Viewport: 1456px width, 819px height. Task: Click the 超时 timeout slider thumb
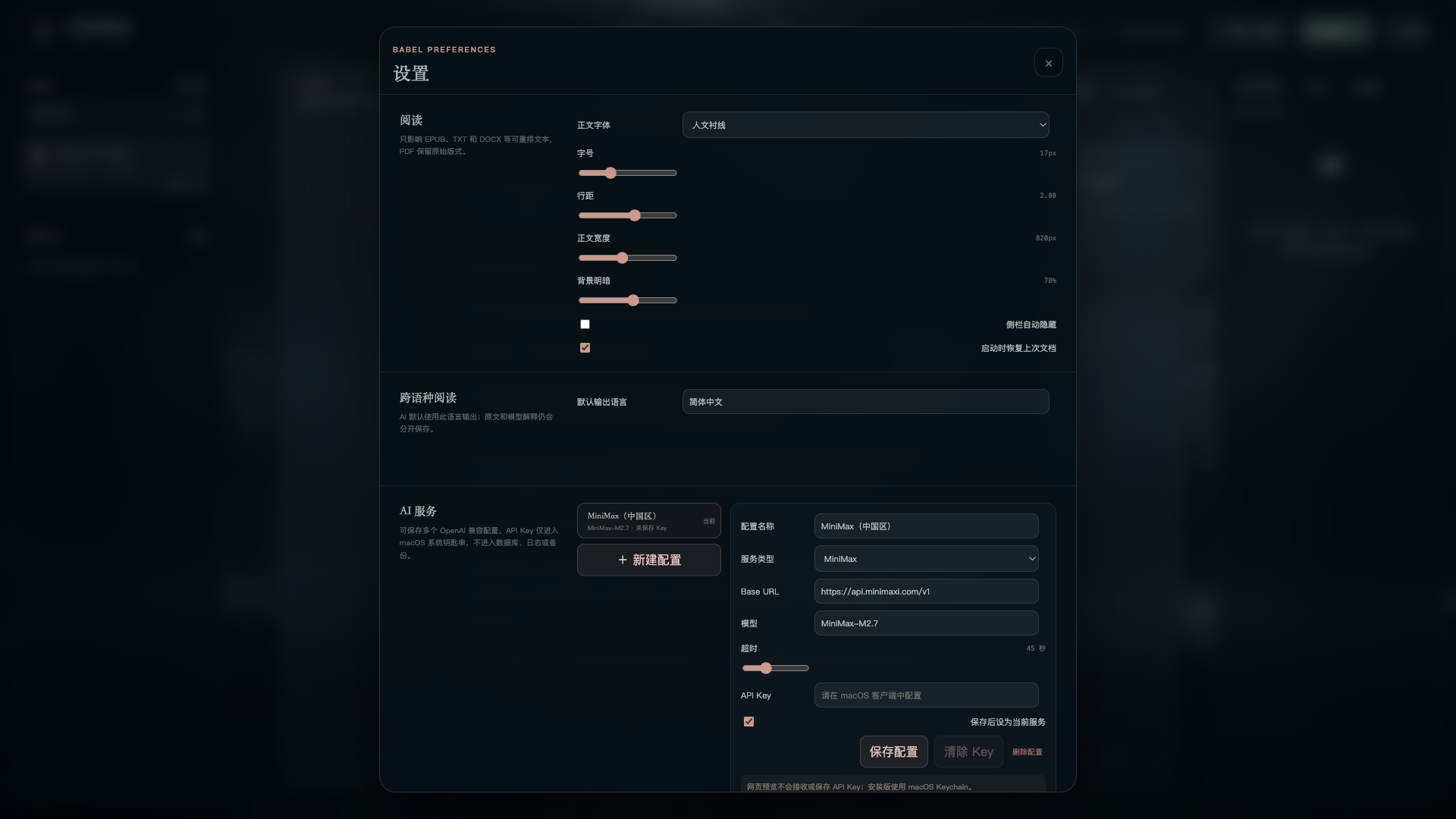766,668
